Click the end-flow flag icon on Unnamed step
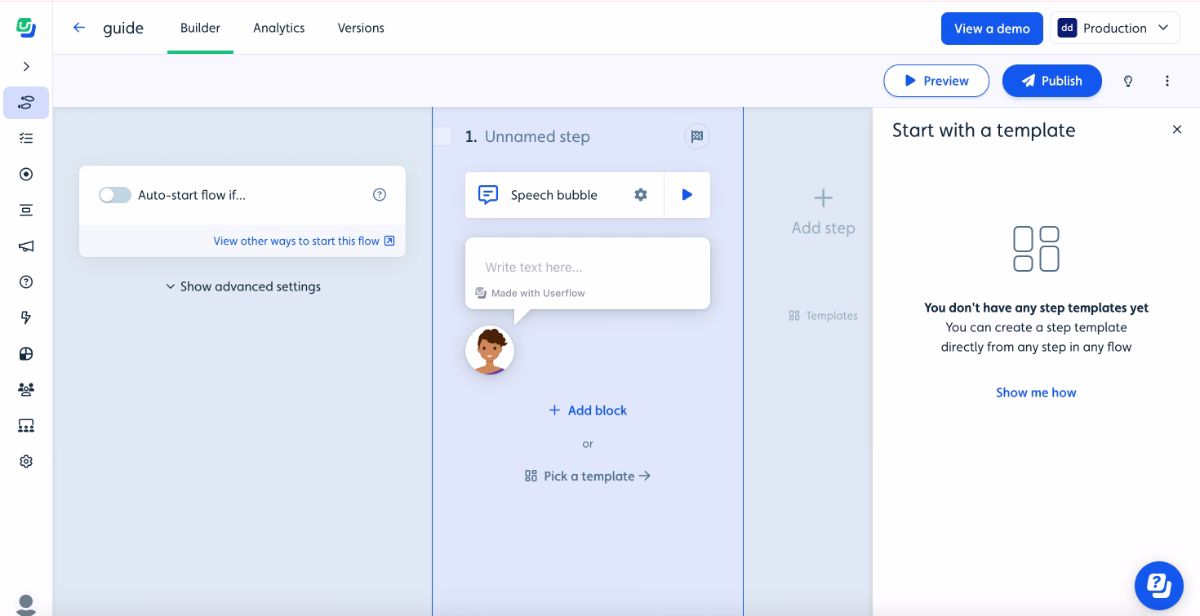 click(x=696, y=136)
